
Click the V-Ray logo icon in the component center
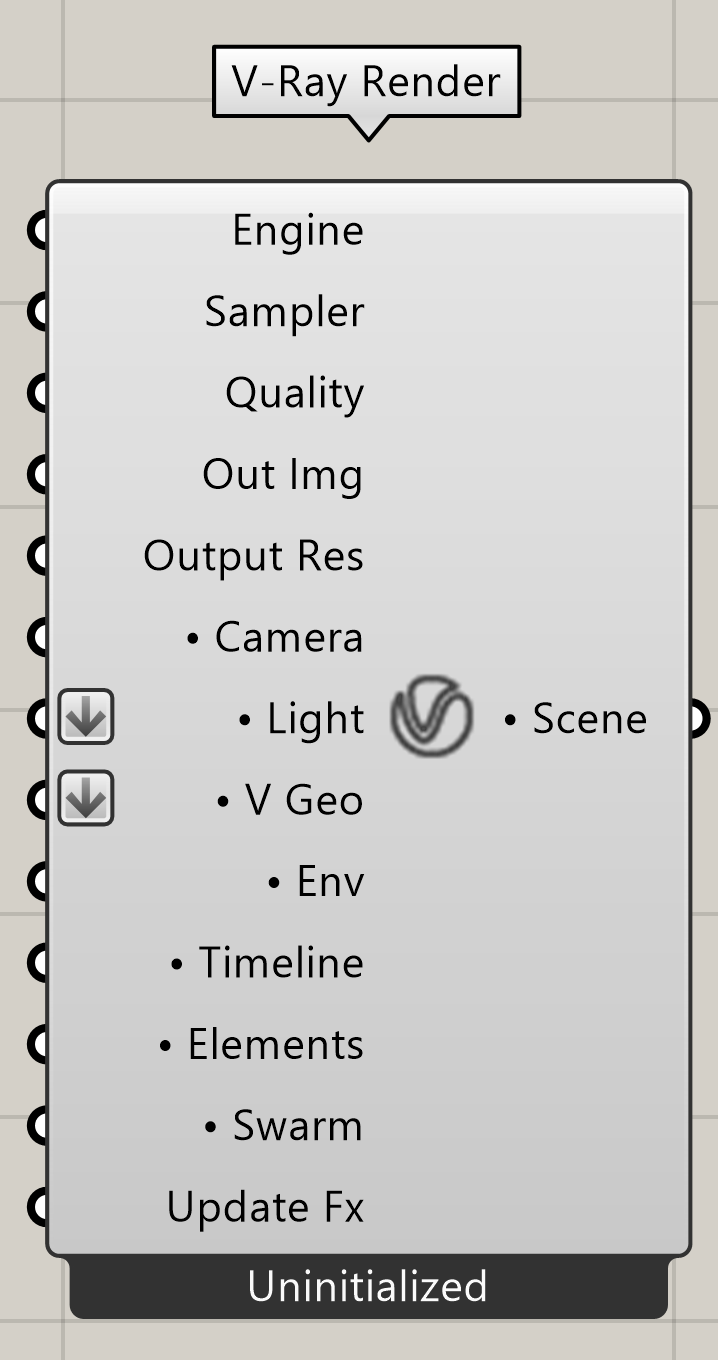pyautogui.click(x=431, y=717)
